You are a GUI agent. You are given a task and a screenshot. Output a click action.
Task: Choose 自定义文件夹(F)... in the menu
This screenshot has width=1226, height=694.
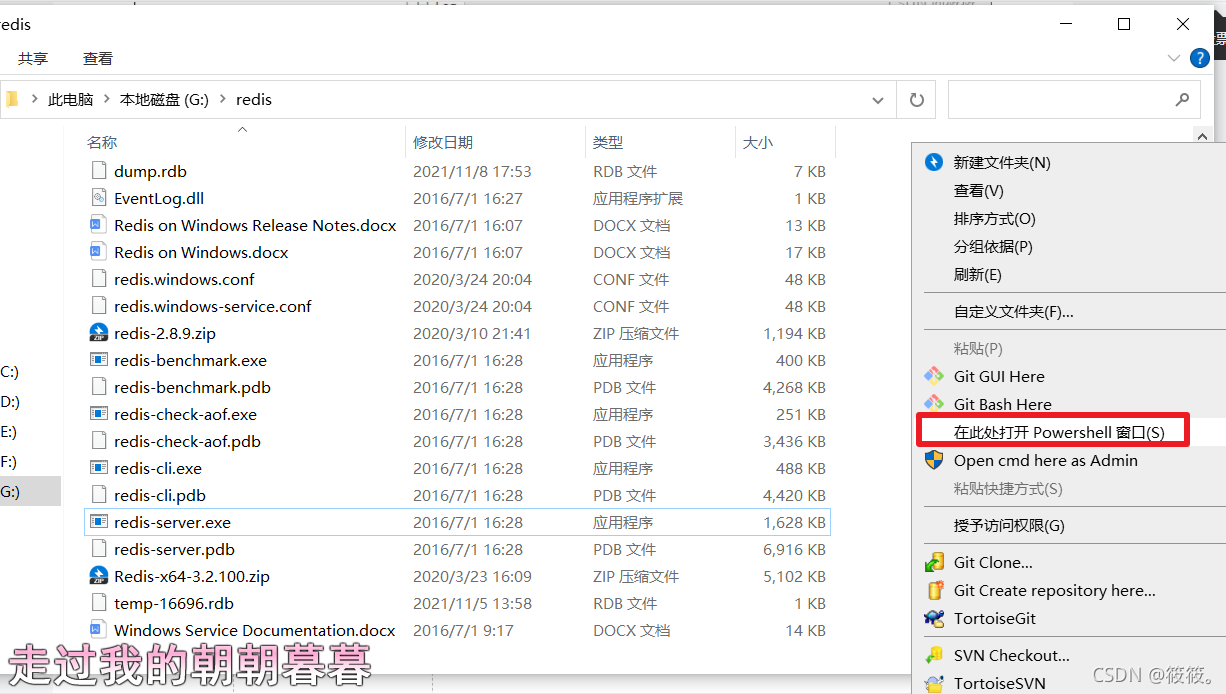point(1014,311)
